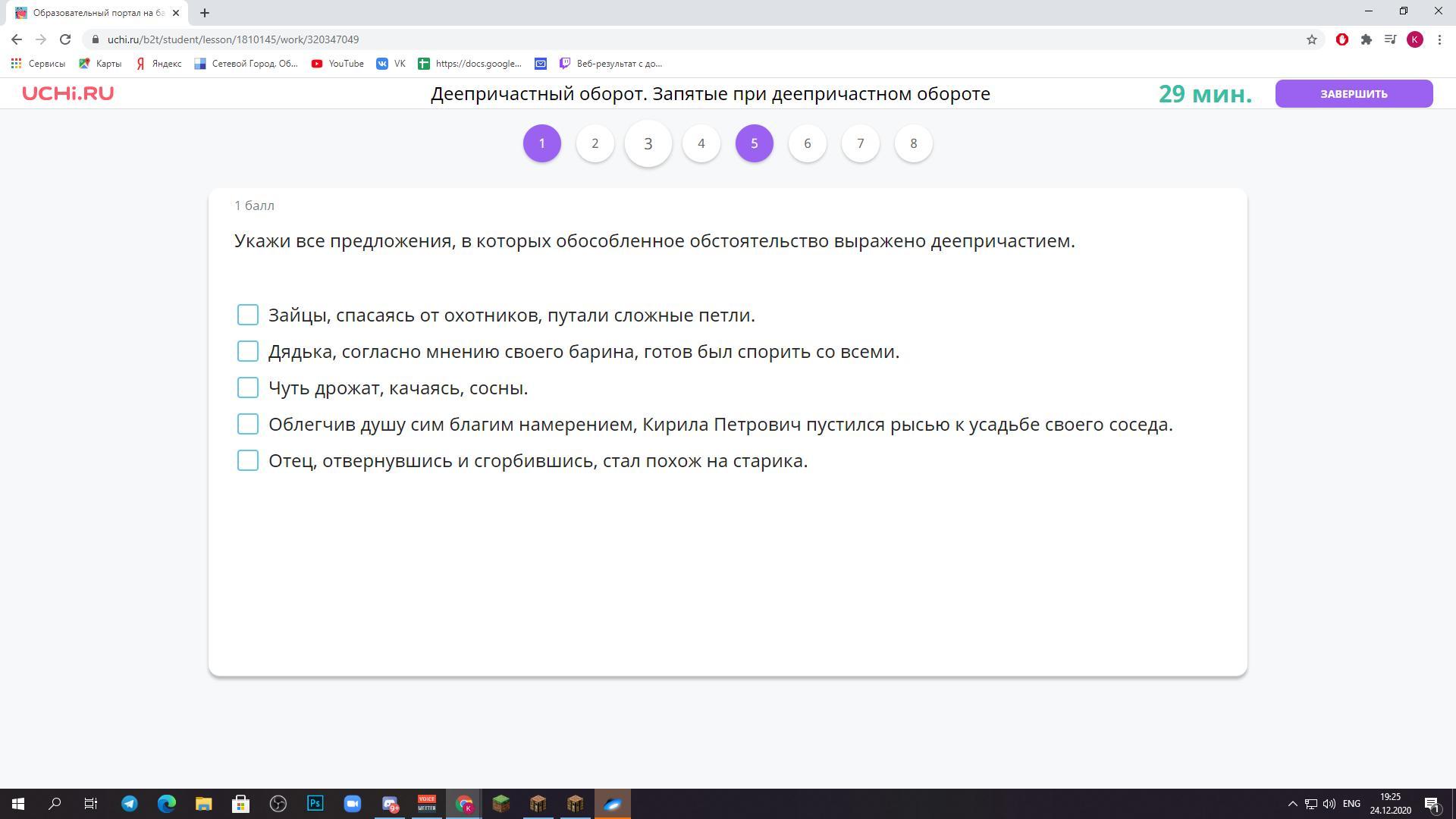The height and width of the screenshot is (819, 1456).
Task: Click the UCHi.RU logo
Action: tap(67, 93)
